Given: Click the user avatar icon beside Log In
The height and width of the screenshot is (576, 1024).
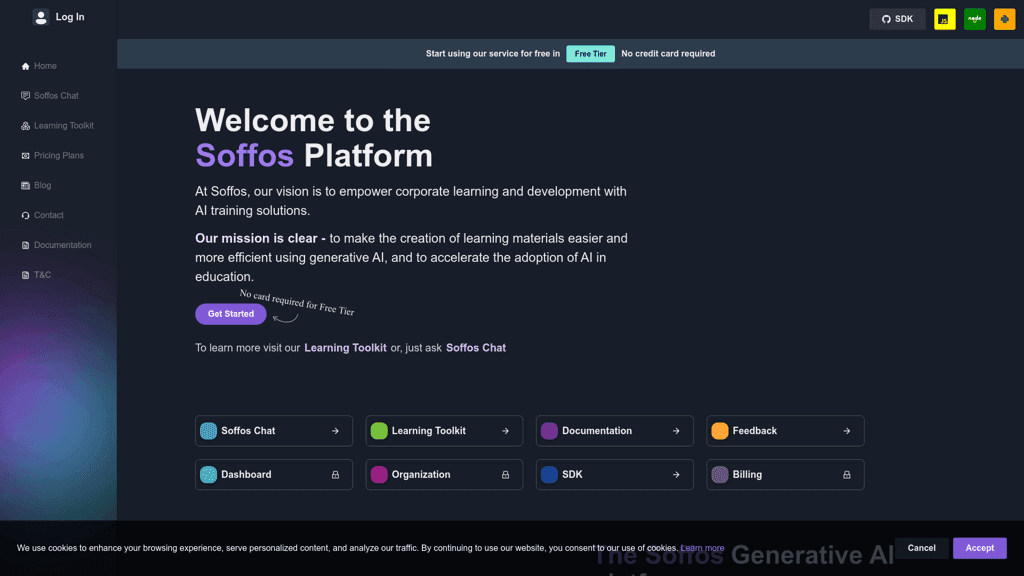Looking at the screenshot, I should [x=41, y=17].
